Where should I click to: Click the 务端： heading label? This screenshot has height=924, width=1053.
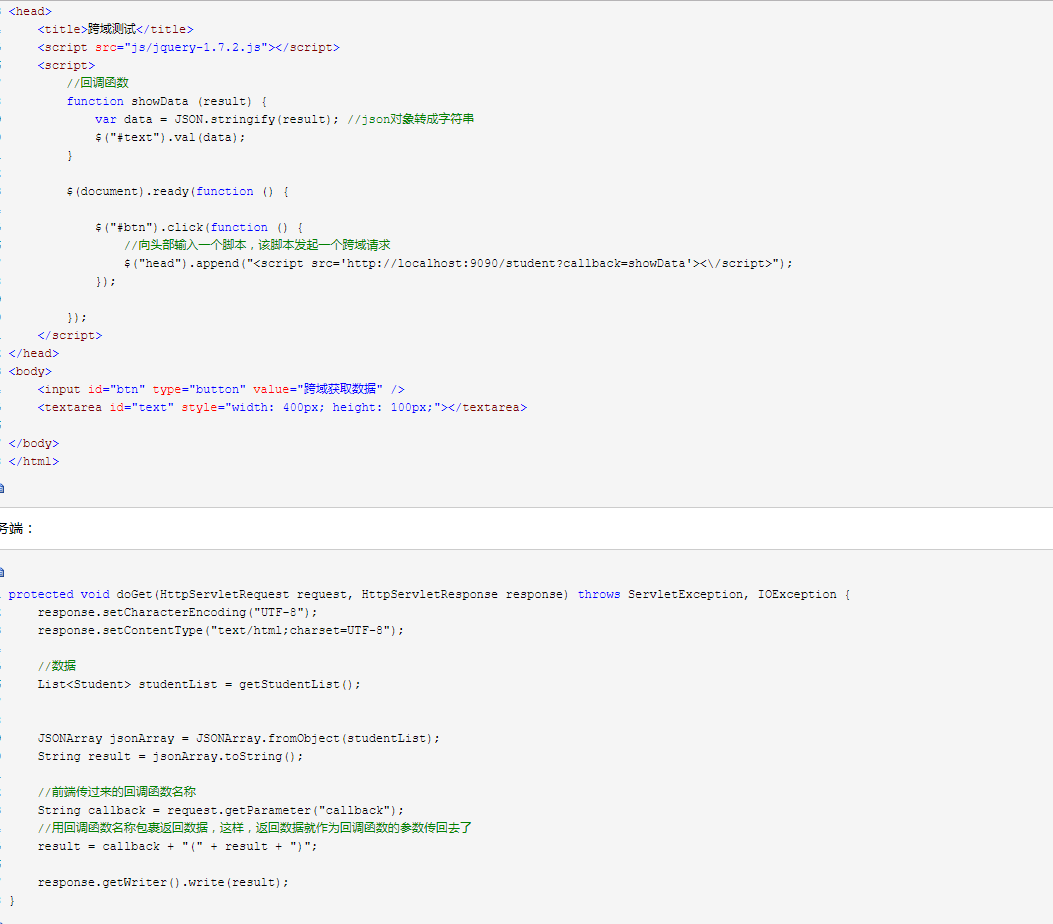[x=16, y=528]
